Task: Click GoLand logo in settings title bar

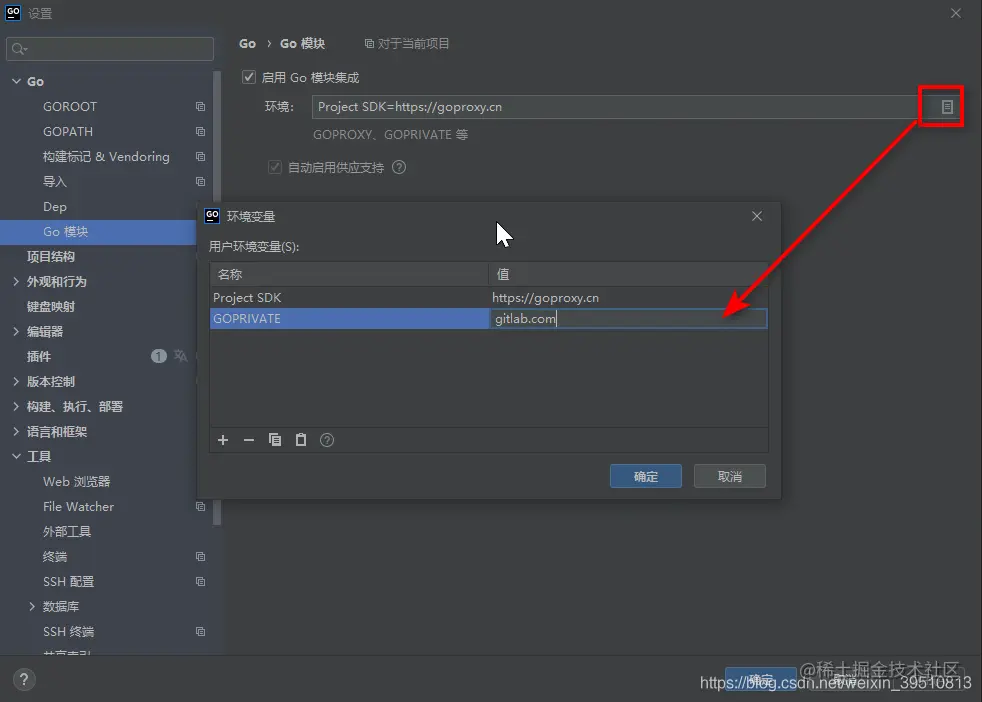Action: click(13, 13)
